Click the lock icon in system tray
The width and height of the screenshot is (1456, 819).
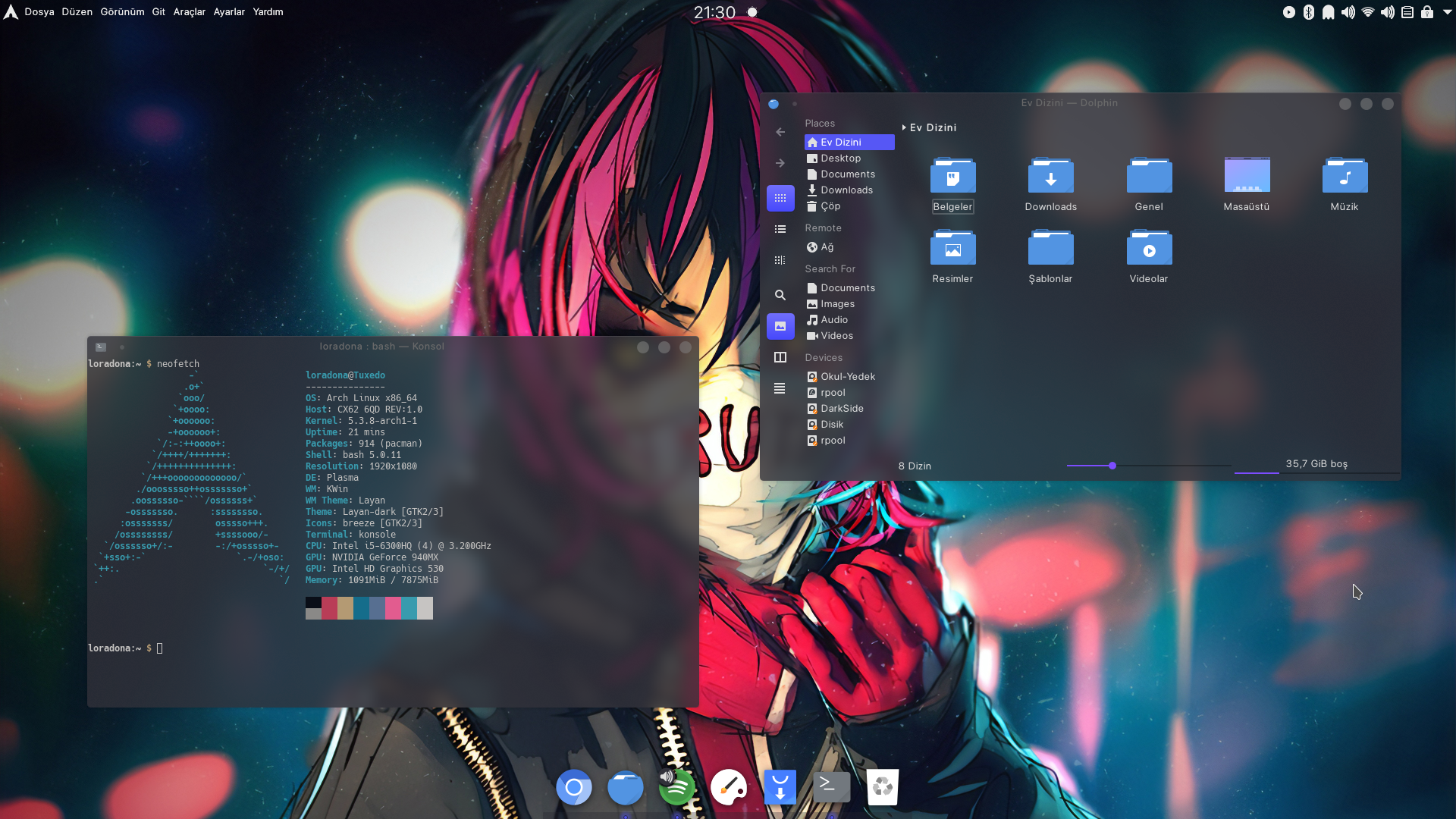[1427, 12]
